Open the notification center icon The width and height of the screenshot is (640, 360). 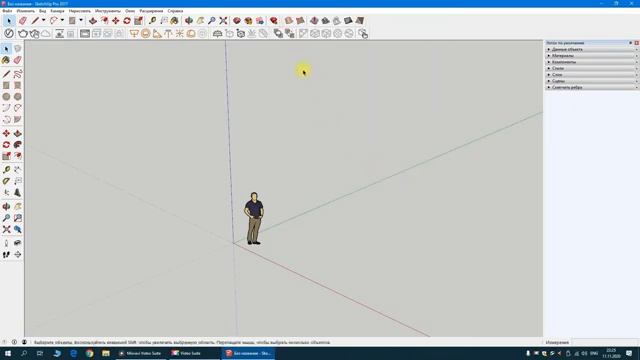tap(629, 353)
